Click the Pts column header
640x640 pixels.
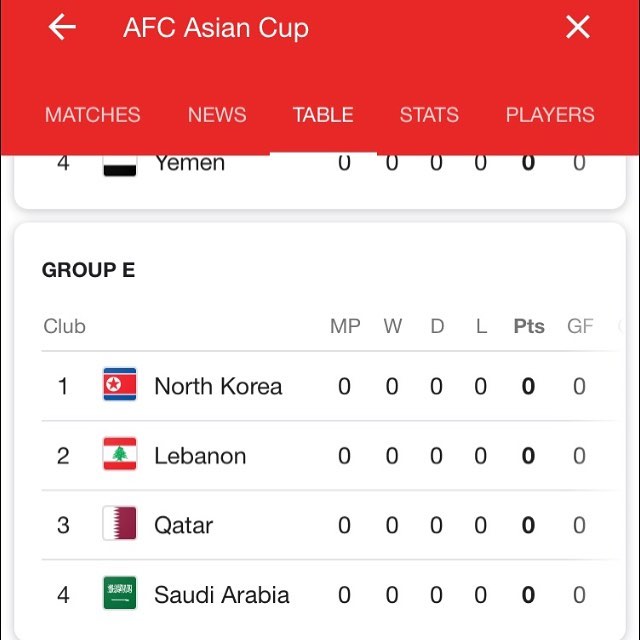(529, 326)
